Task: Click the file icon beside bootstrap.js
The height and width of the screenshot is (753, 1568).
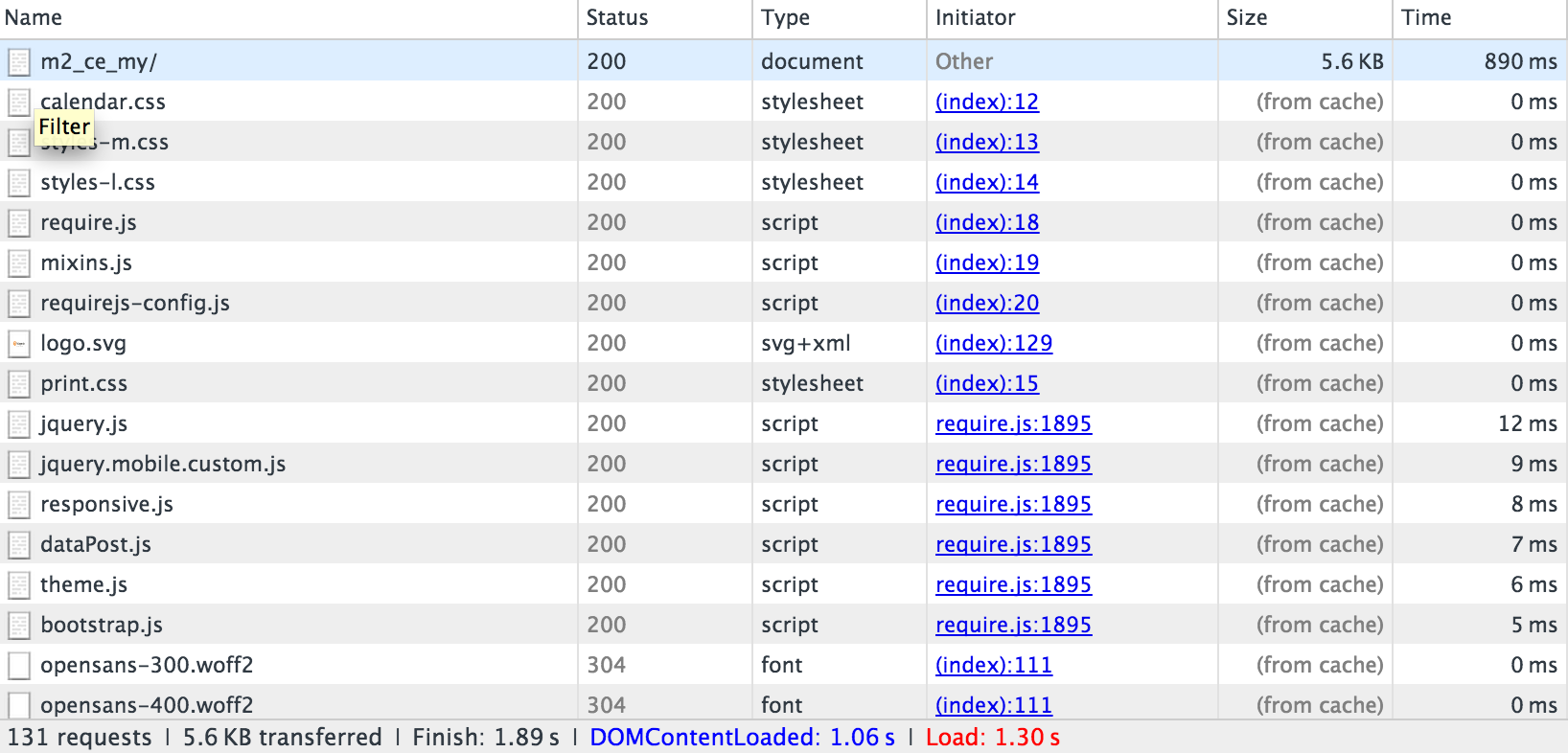Action: click(x=19, y=626)
